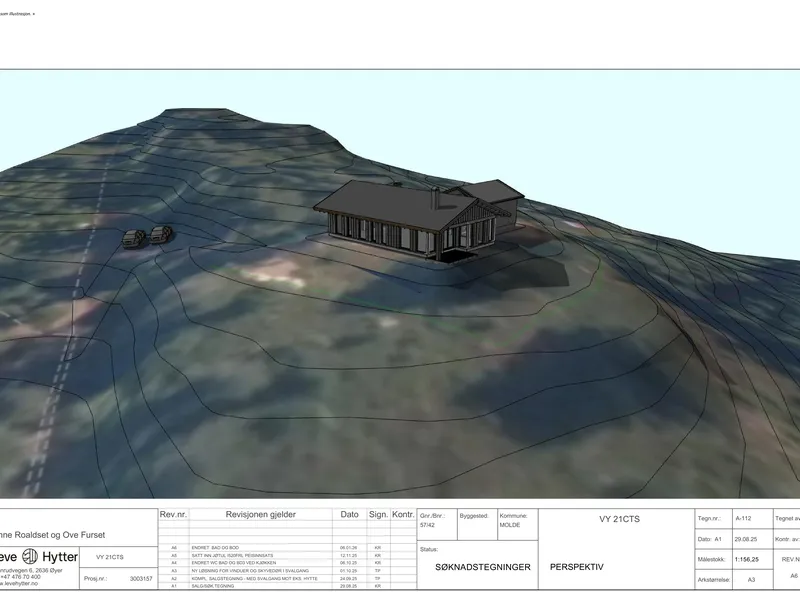Open the levehytter.no website address
This screenshot has height=600, width=800.
pyautogui.click(x=19, y=583)
